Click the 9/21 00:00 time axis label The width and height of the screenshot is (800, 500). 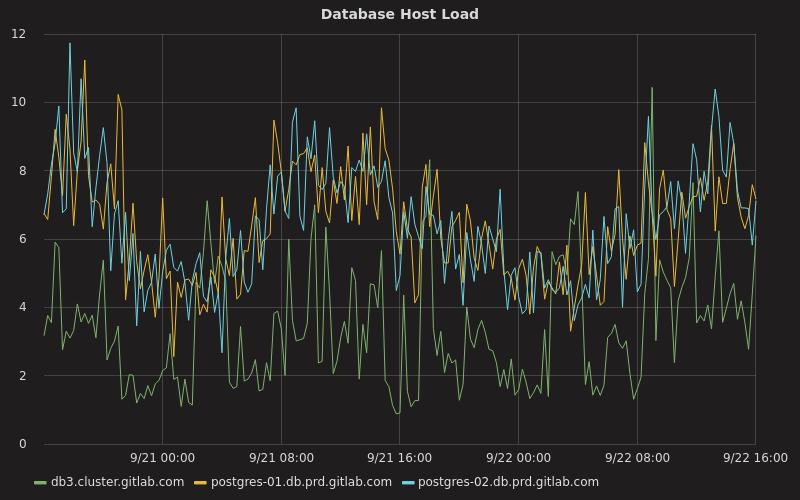(x=162, y=457)
